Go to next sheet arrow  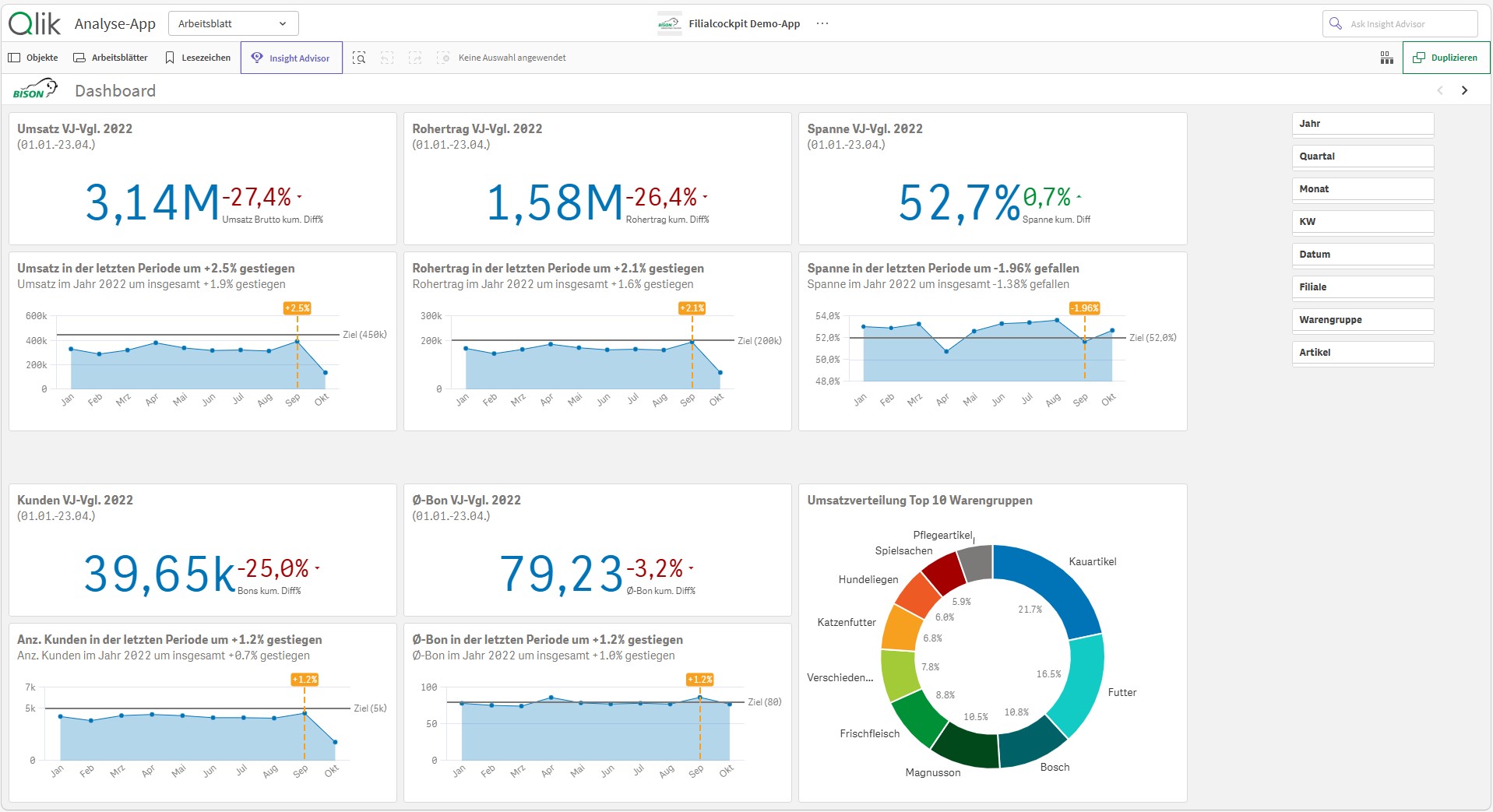tap(1464, 90)
